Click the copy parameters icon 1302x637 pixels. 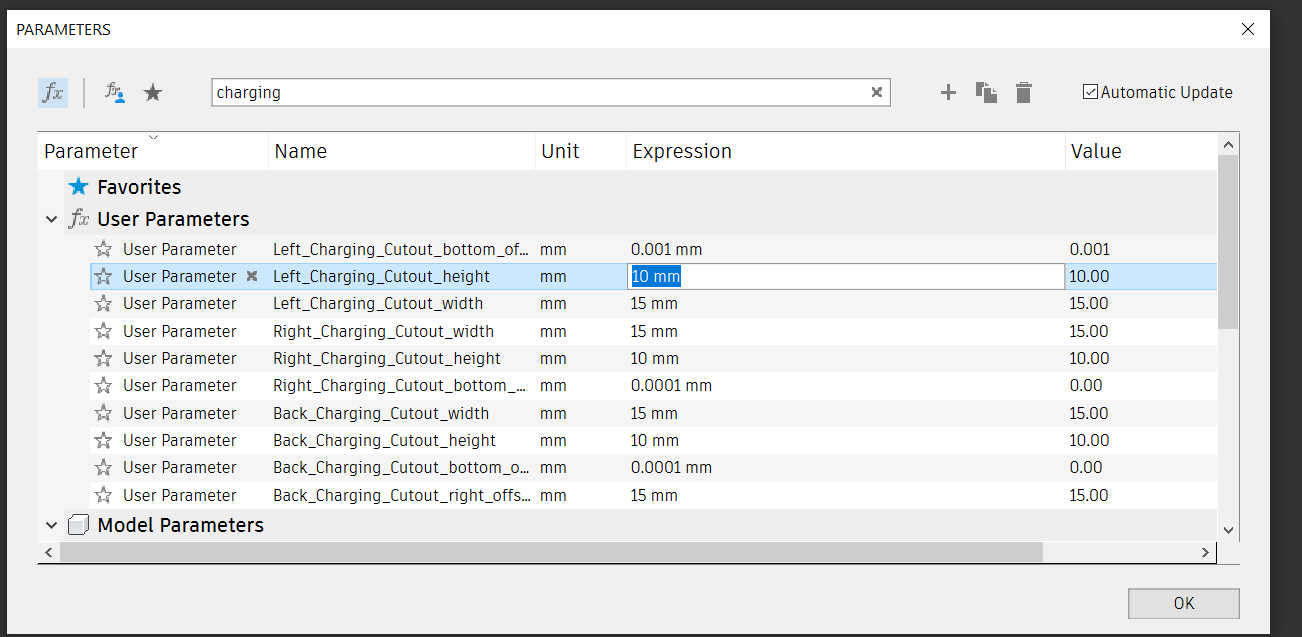[x=986, y=93]
